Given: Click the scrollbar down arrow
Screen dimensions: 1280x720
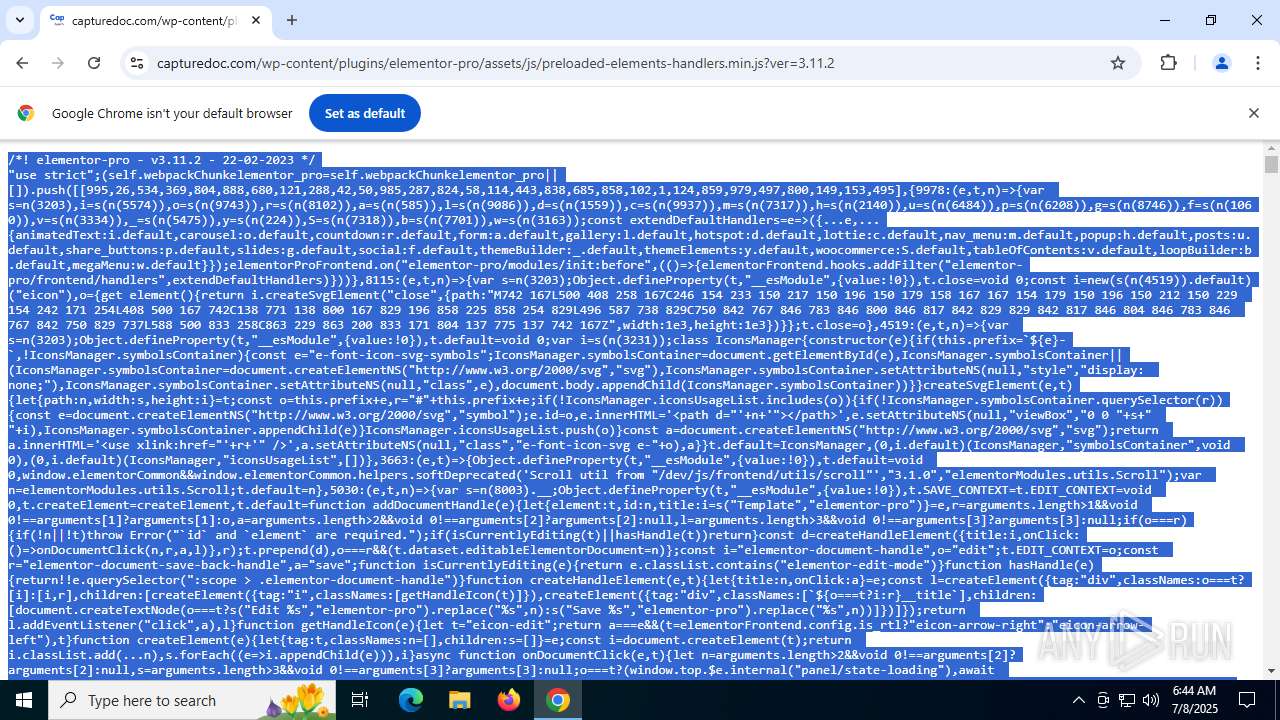Looking at the screenshot, I should 1271,671.
